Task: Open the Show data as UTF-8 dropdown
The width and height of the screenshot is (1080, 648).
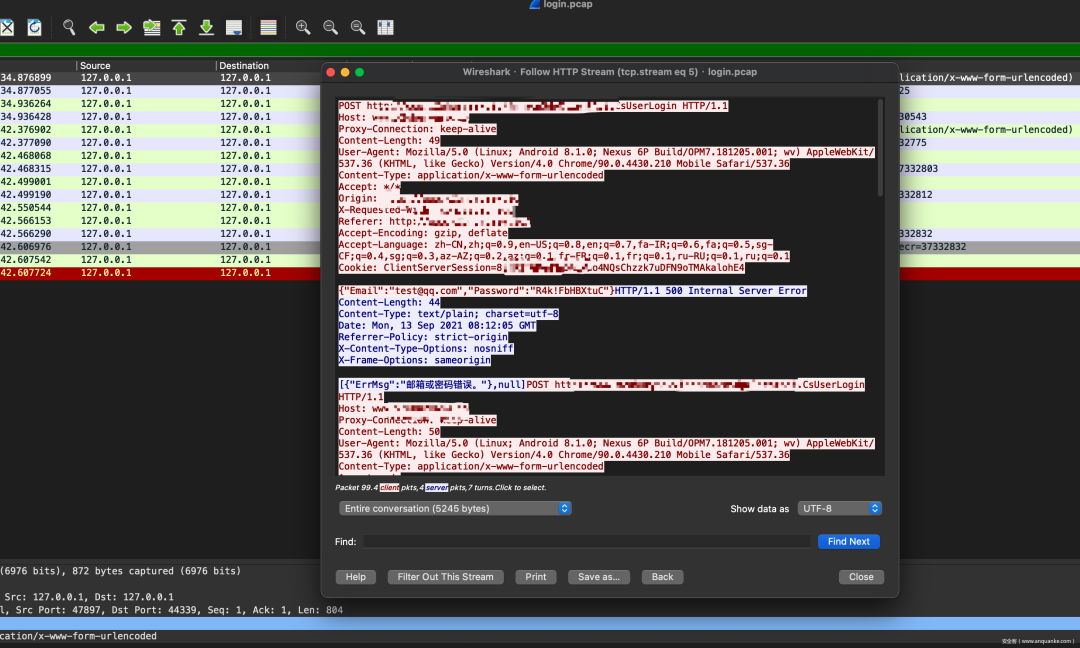Action: tap(840, 508)
